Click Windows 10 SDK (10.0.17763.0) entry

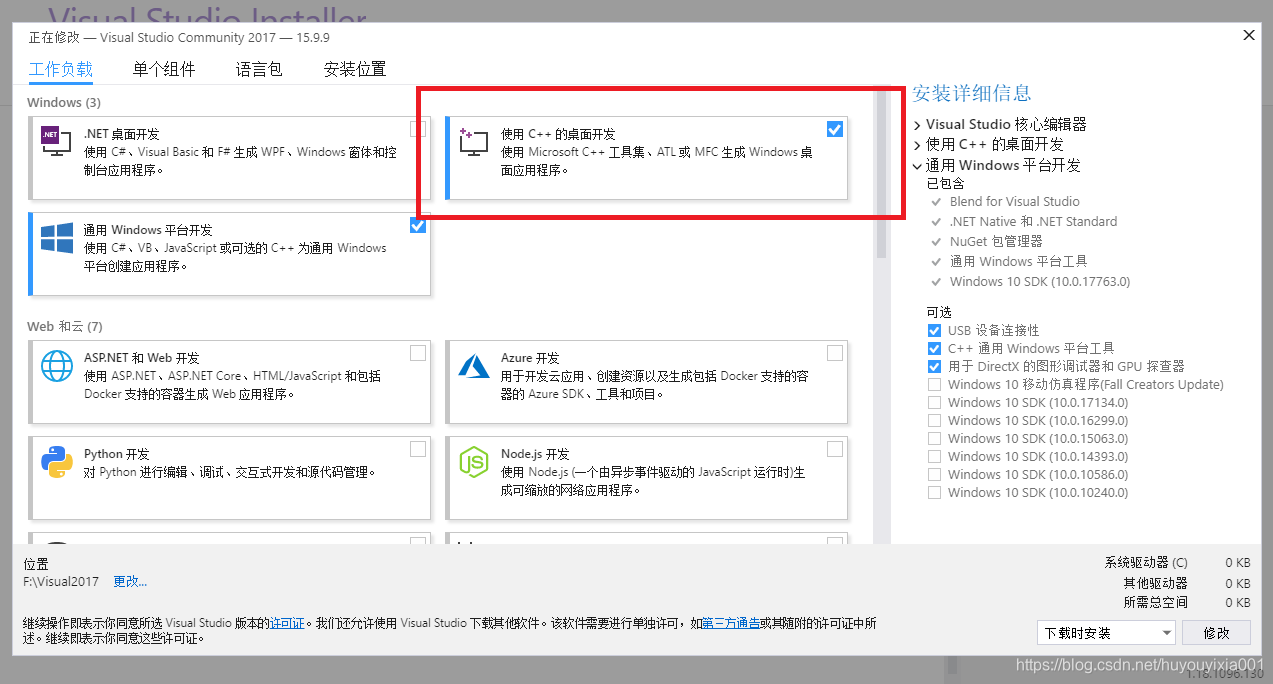[1040, 281]
